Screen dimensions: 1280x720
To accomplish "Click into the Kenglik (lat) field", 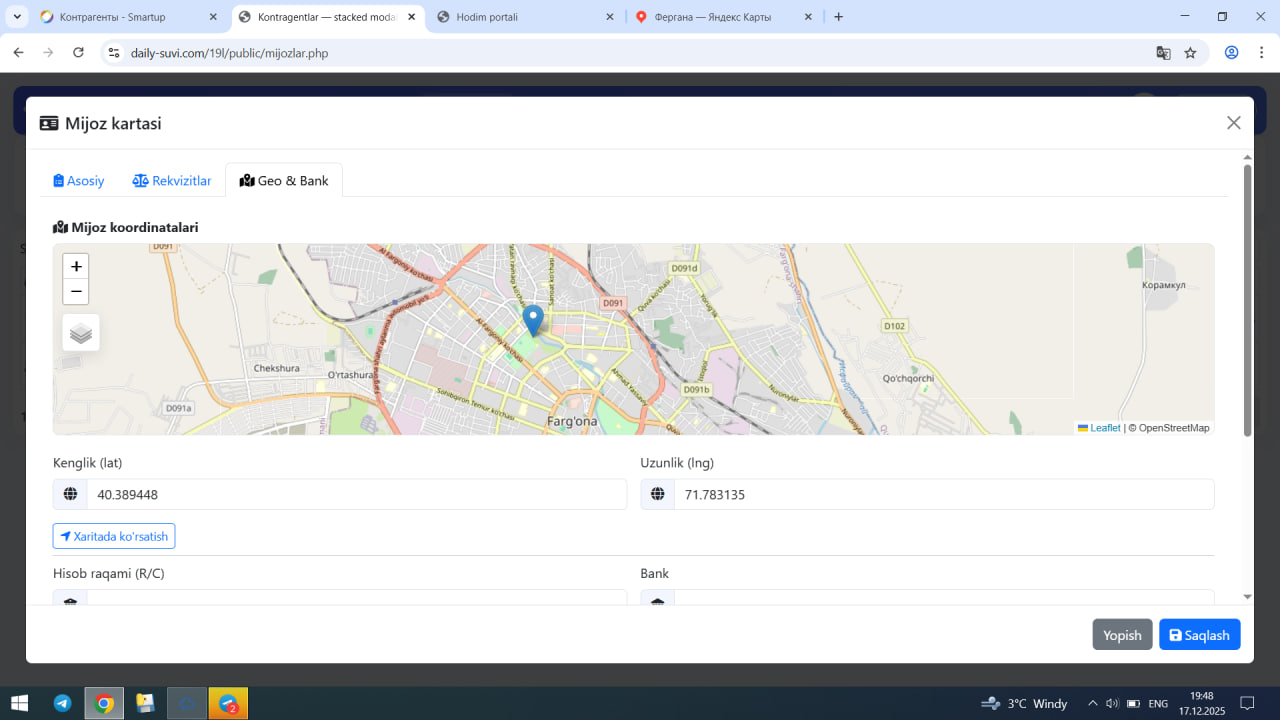I will (356, 495).
